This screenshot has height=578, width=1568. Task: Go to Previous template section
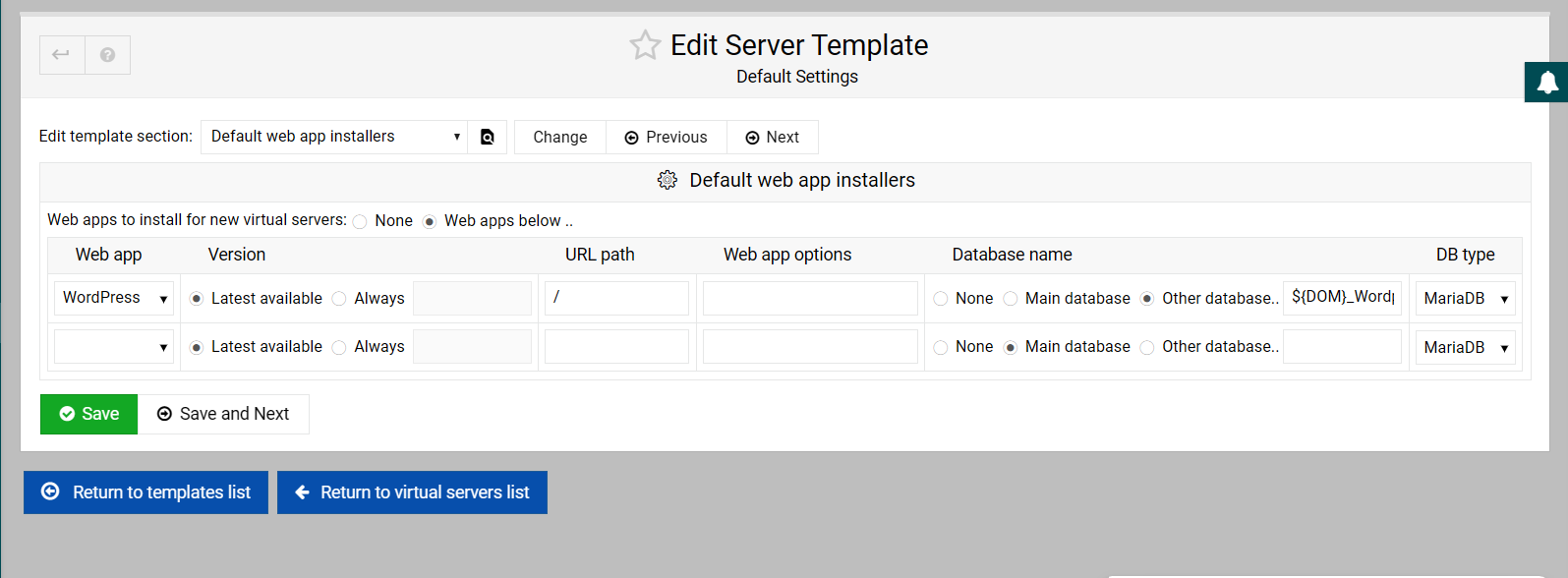(x=666, y=138)
